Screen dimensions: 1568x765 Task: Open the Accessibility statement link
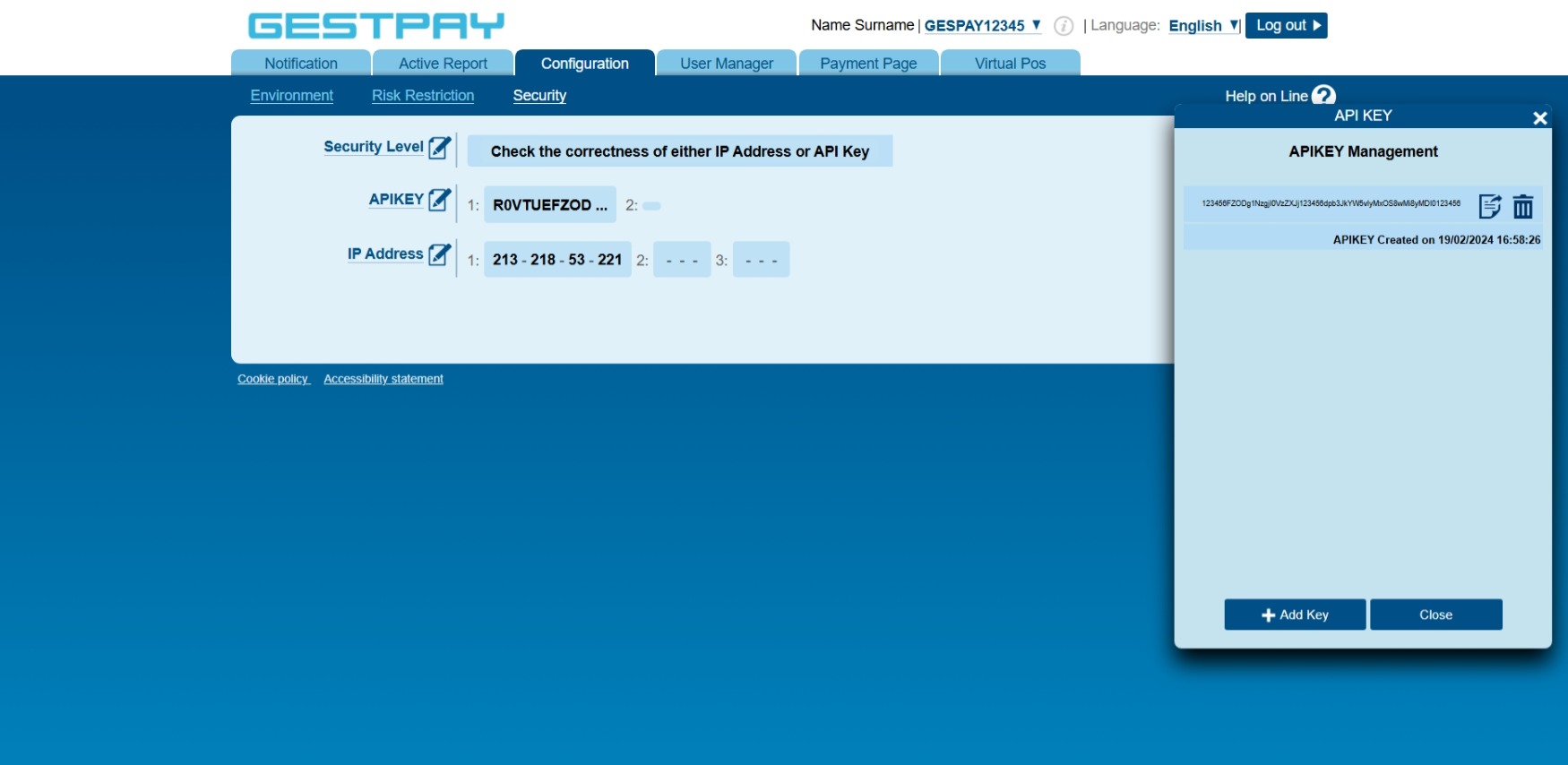tap(383, 379)
